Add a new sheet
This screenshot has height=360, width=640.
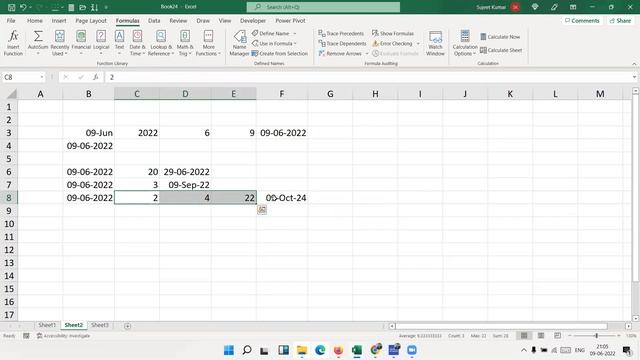[x=127, y=326]
